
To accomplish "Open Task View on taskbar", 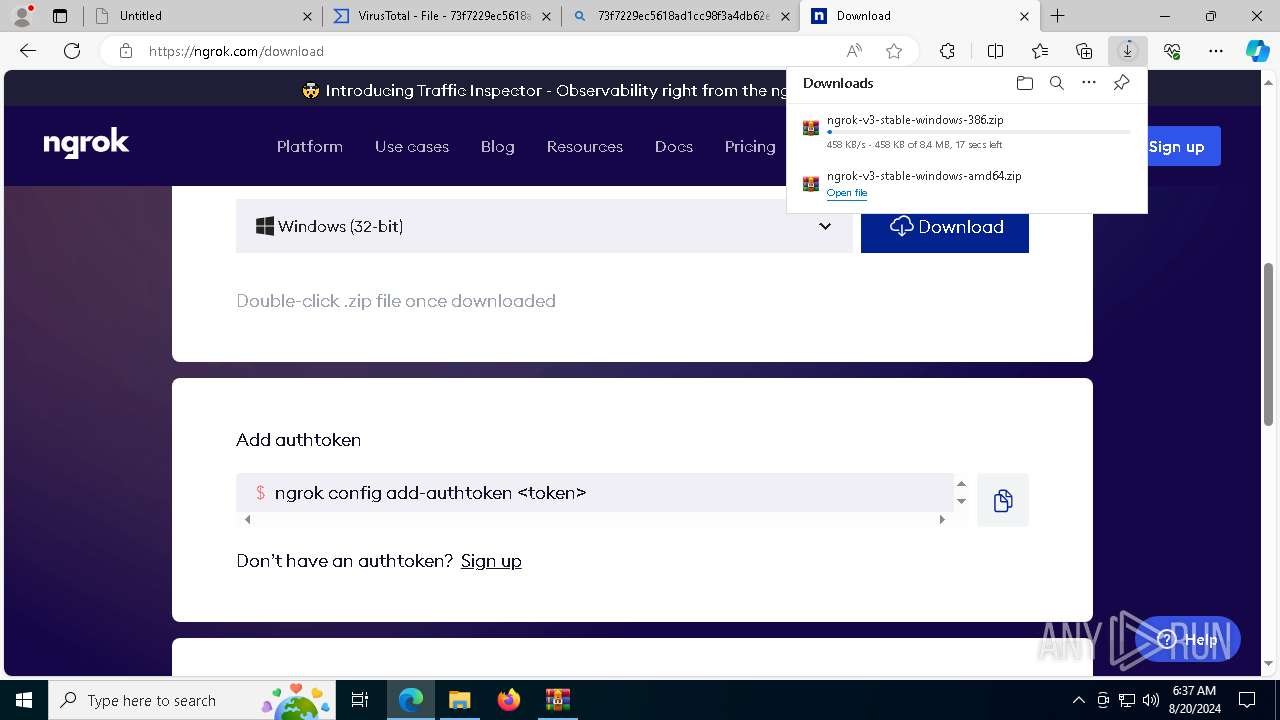I will 360,700.
